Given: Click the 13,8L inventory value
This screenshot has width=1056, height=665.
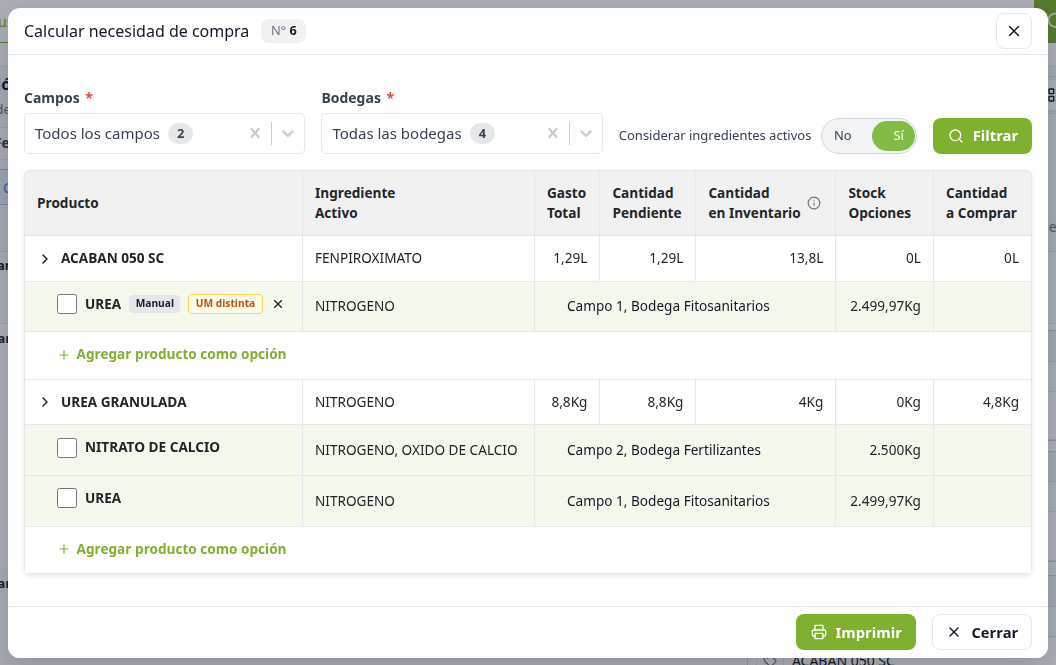Looking at the screenshot, I should point(806,258).
